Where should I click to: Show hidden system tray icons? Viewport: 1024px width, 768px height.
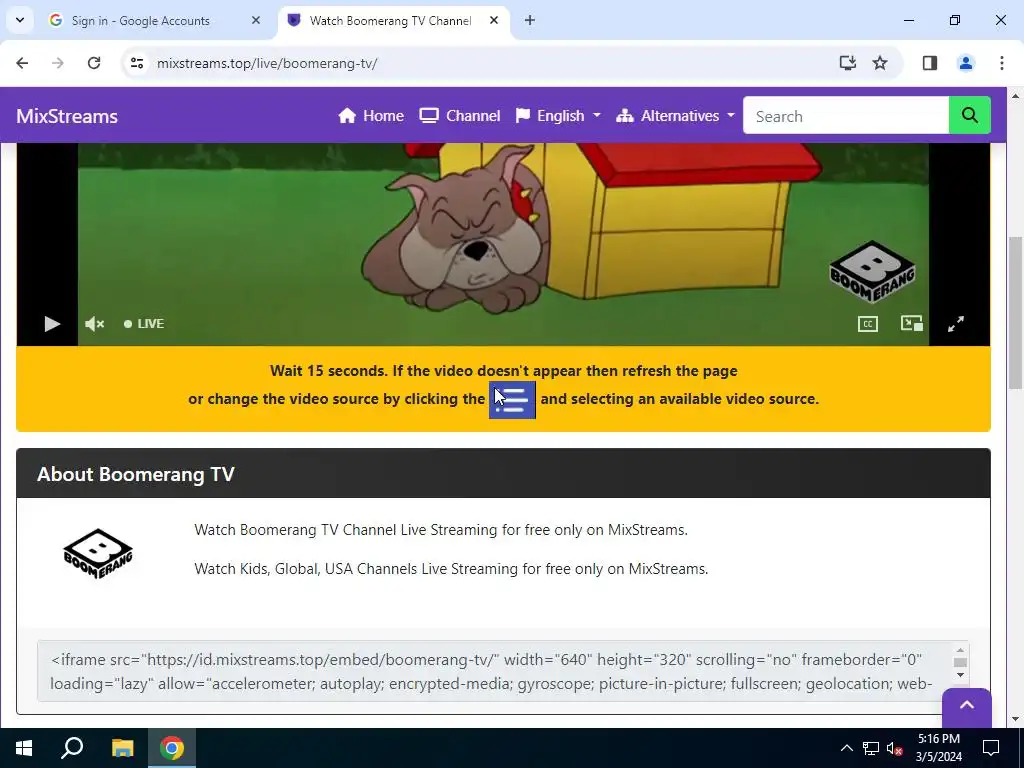coord(846,748)
